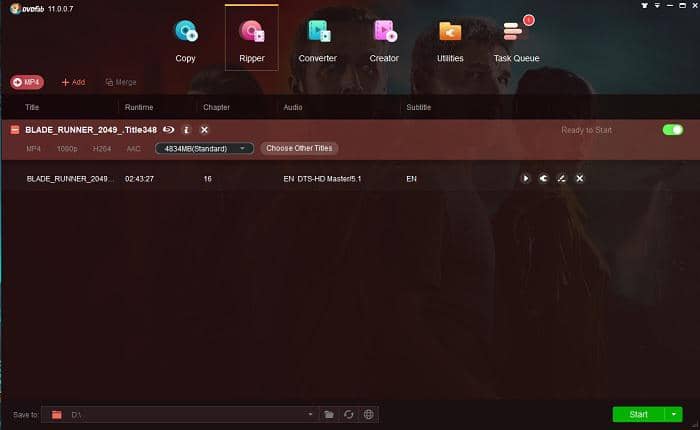This screenshot has width=700, height=430.
Task: Click Choose Other Titles
Action: 299,148
